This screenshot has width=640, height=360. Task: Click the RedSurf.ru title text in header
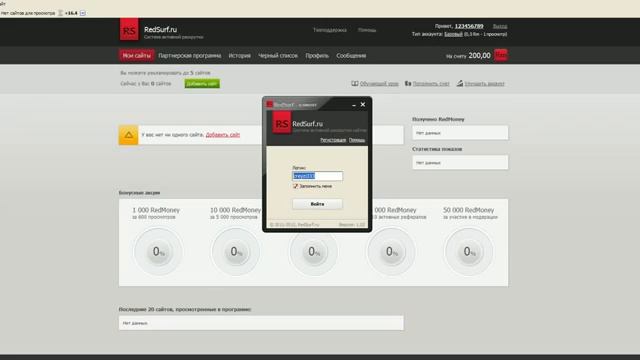tap(160, 29)
